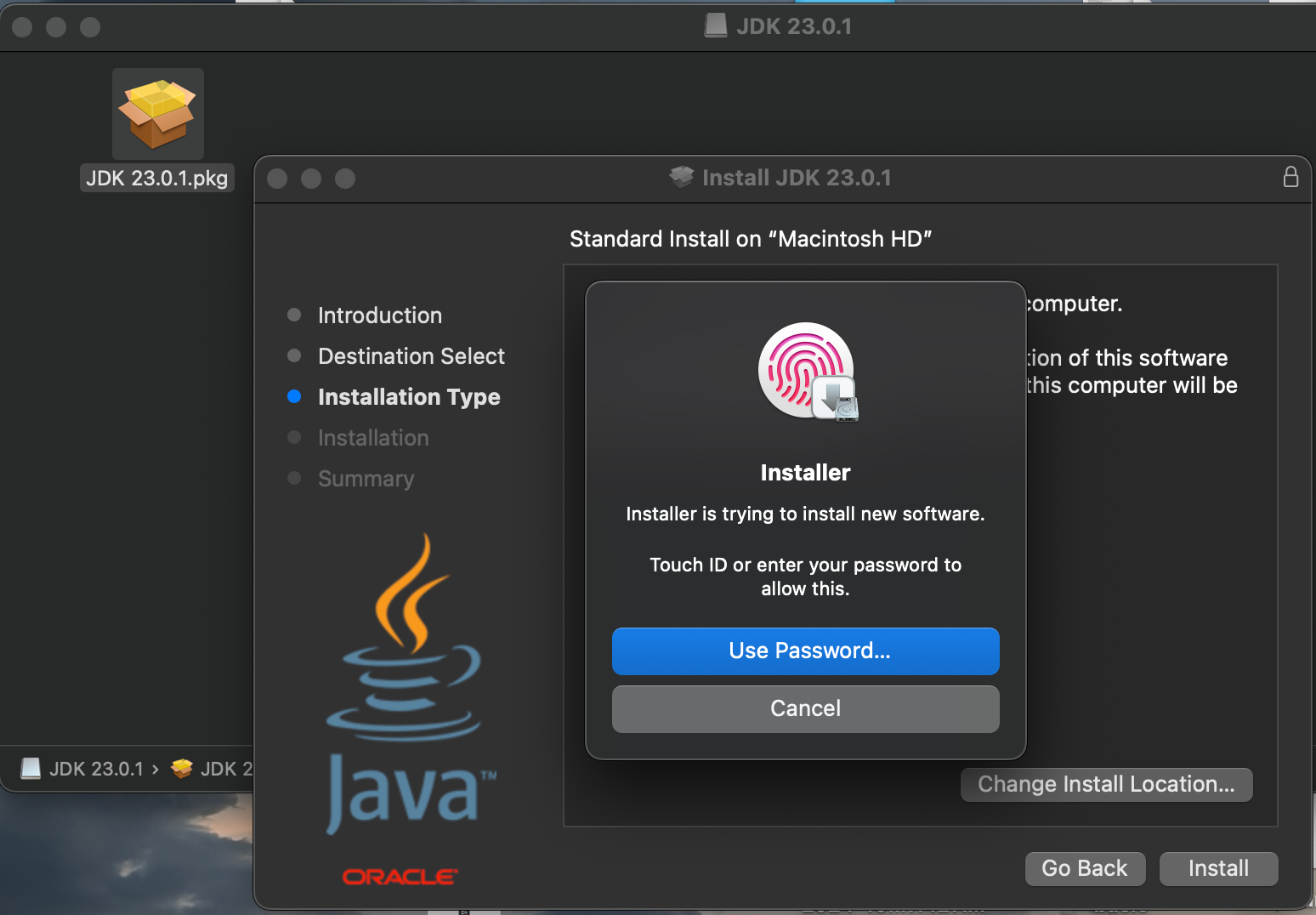Image resolution: width=1316 pixels, height=915 pixels.
Task: Click the Touch ID or enter password text
Action: [805, 577]
